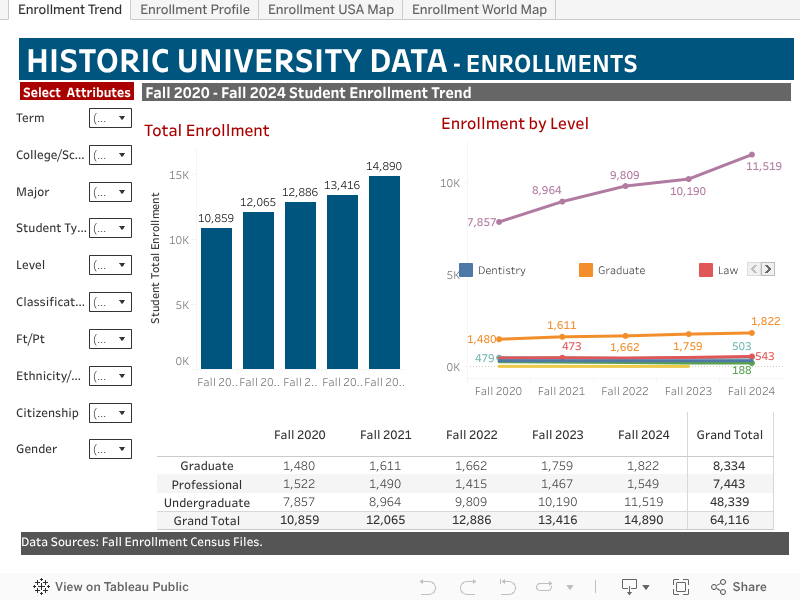The image size is (800, 600).
Task: Click table cell value 48,339
Action: point(730,502)
